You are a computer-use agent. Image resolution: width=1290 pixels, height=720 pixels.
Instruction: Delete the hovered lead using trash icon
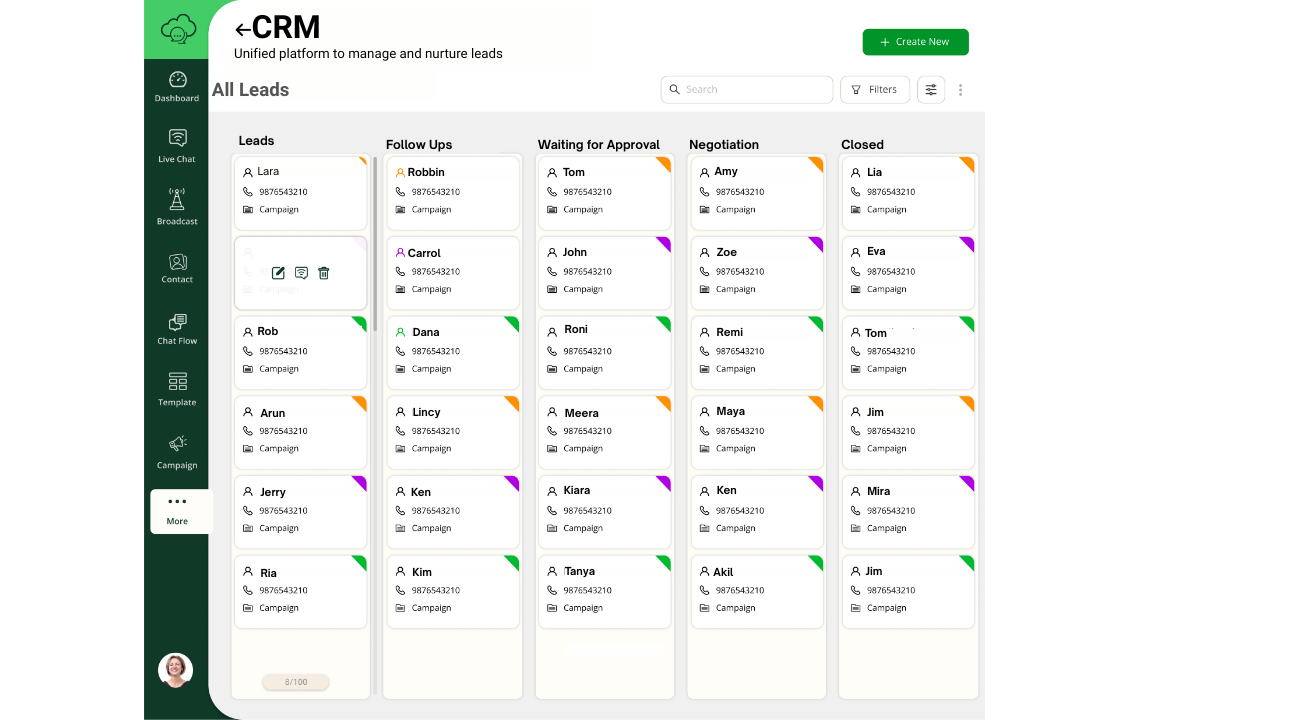pyautogui.click(x=324, y=273)
